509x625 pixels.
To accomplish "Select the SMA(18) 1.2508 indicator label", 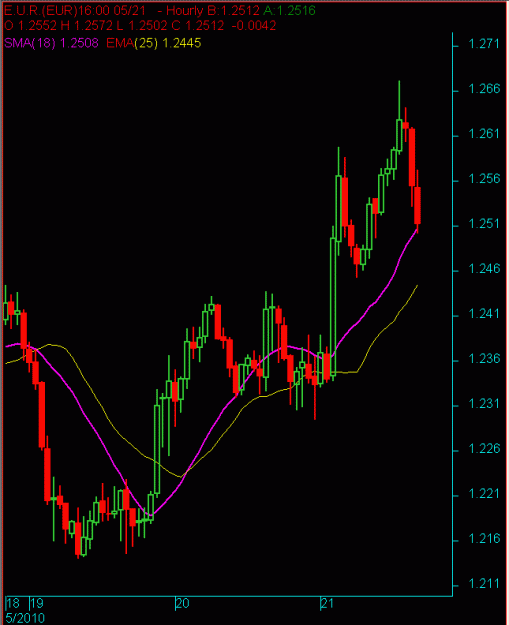I will [x=51, y=43].
